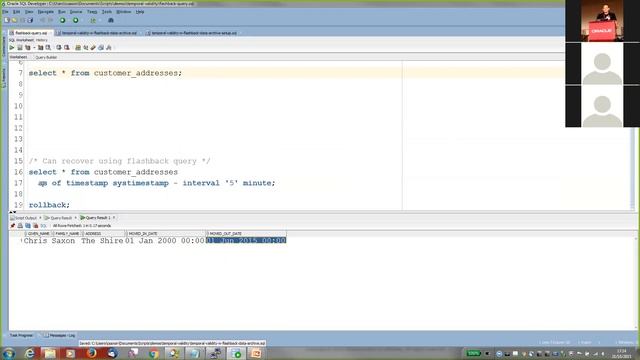The image size is (640, 360).
Task: Click the MOVED_OUT_DATE column header
Action: point(247,233)
